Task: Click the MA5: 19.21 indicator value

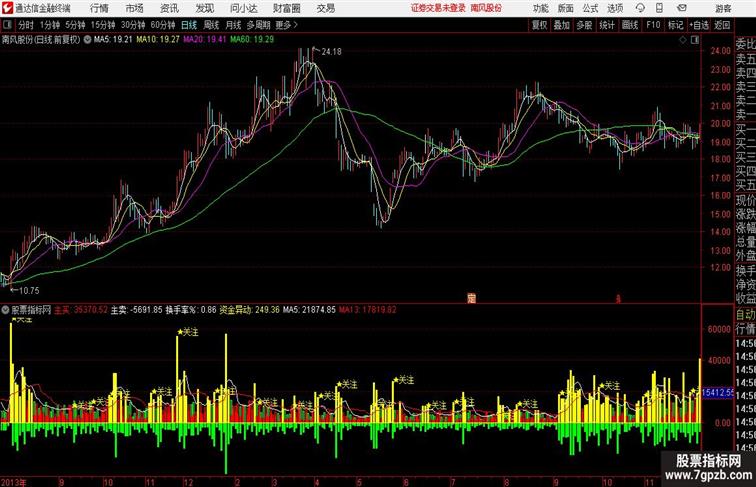Action: tap(113, 40)
